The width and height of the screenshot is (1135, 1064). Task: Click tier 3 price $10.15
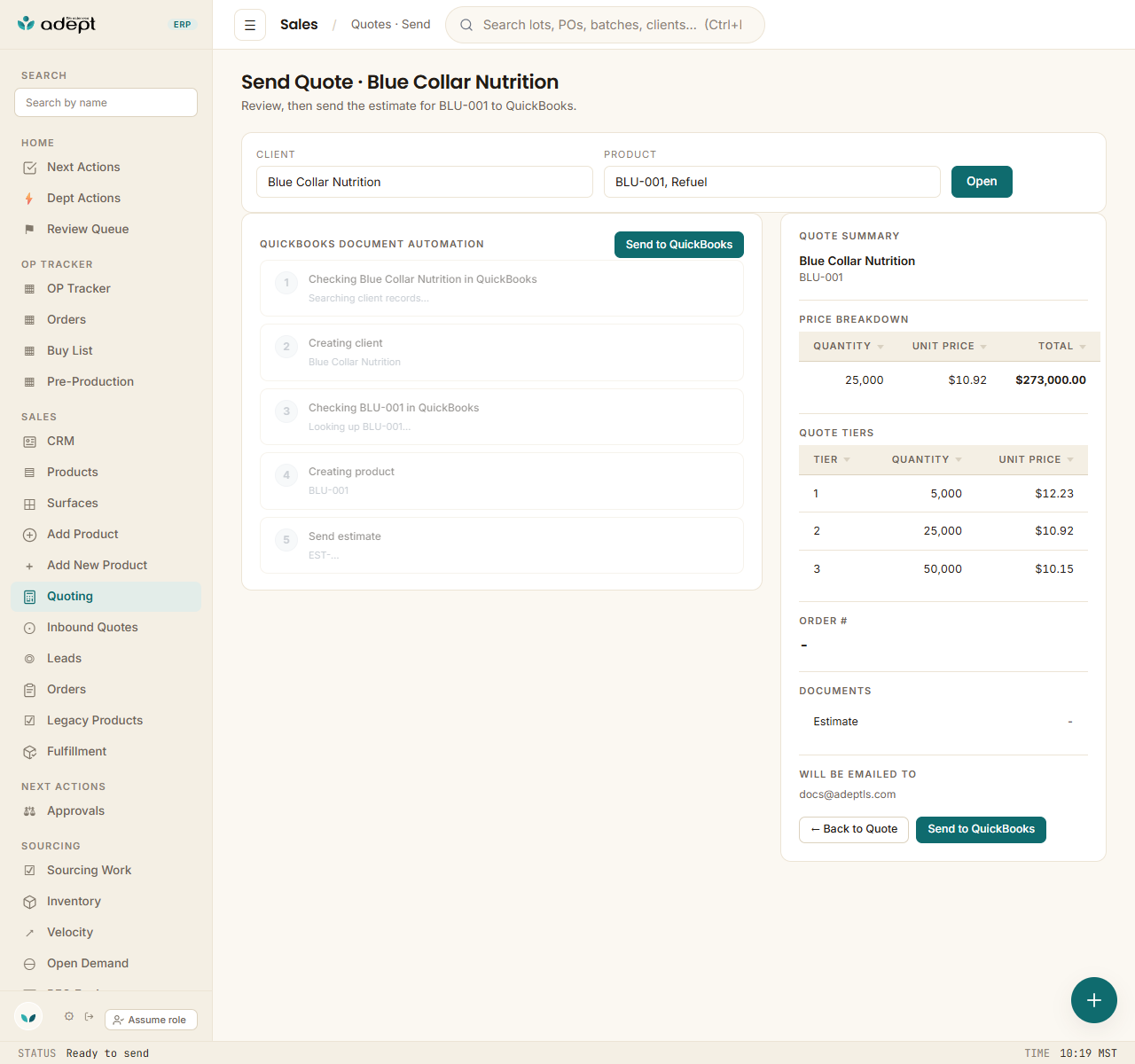pyautogui.click(x=1054, y=569)
